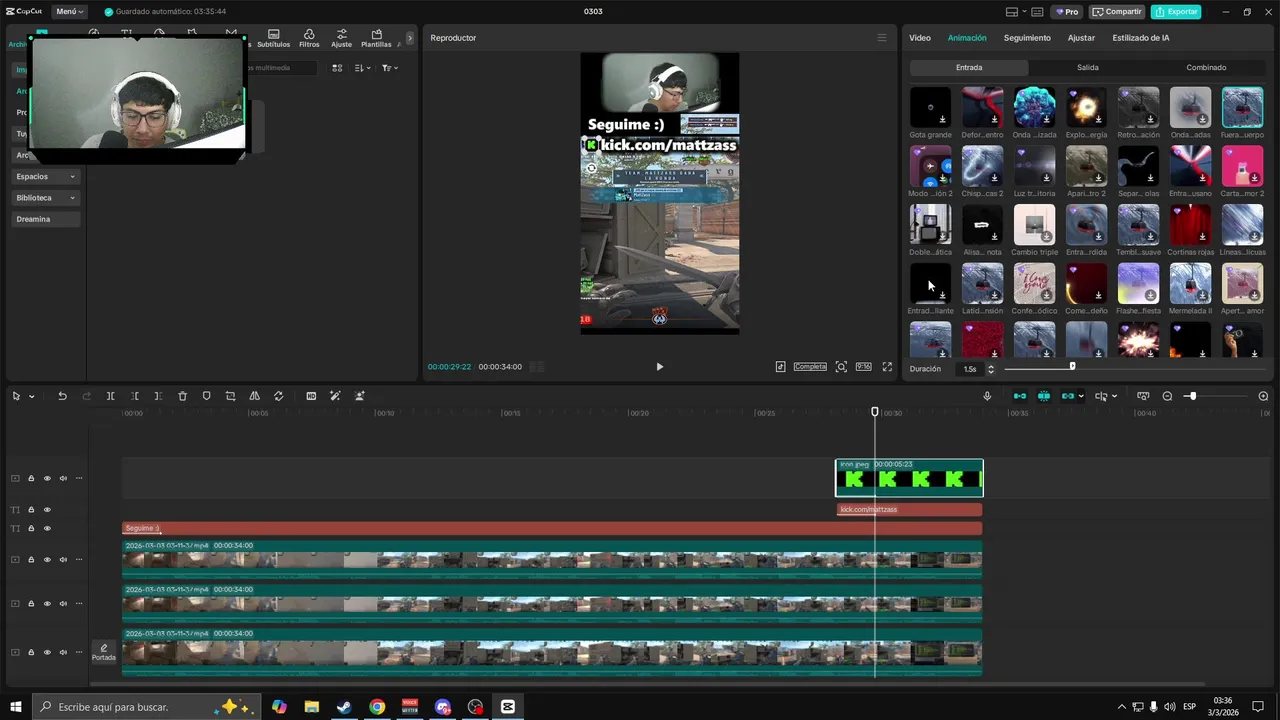The height and width of the screenshot is (720, 1280).
Task: Click the TikTok icon in the player bar
Action: pyautogui.click(x=780, y=367)
